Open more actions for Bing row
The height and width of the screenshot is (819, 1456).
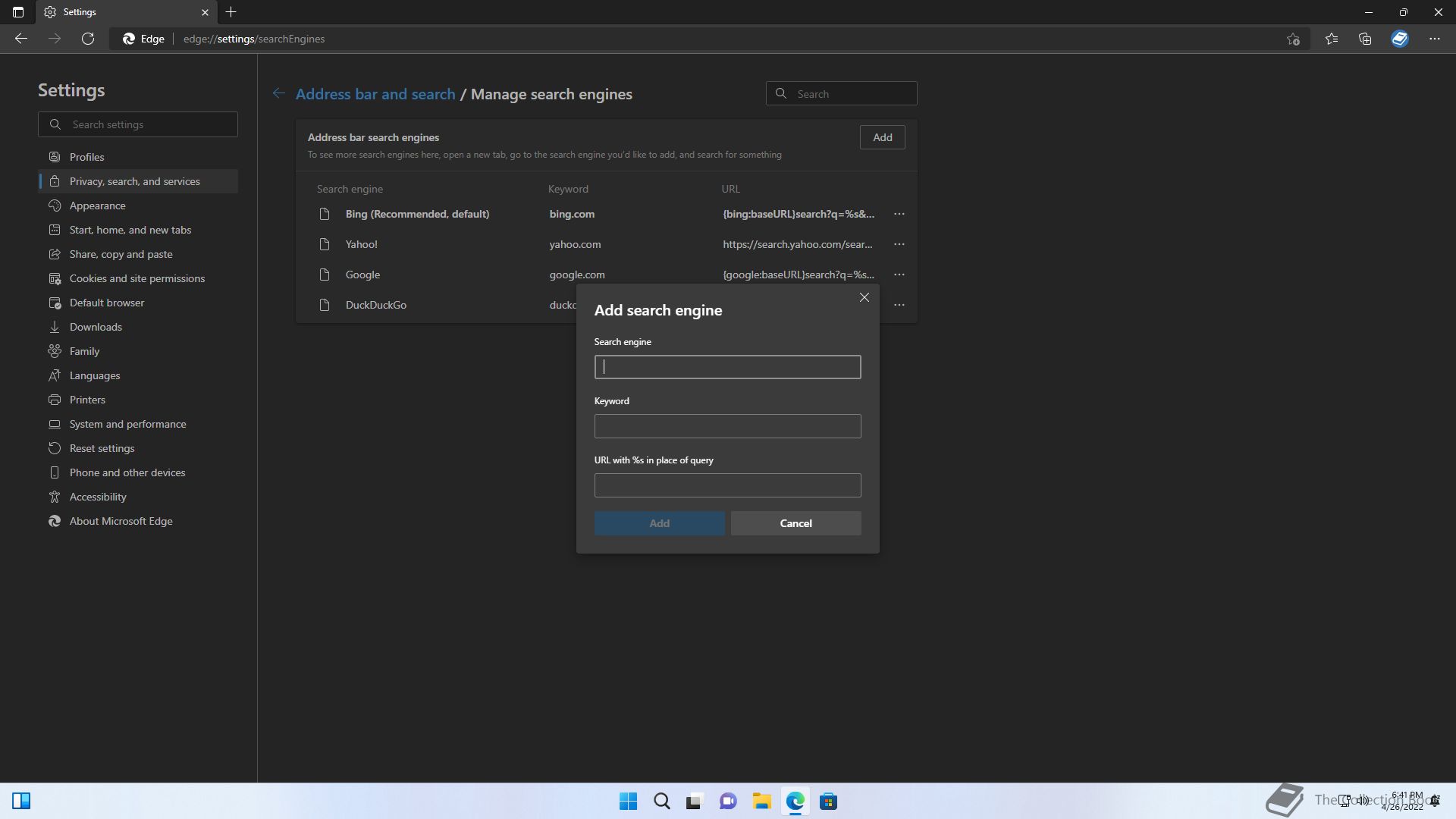coord(899,214)
